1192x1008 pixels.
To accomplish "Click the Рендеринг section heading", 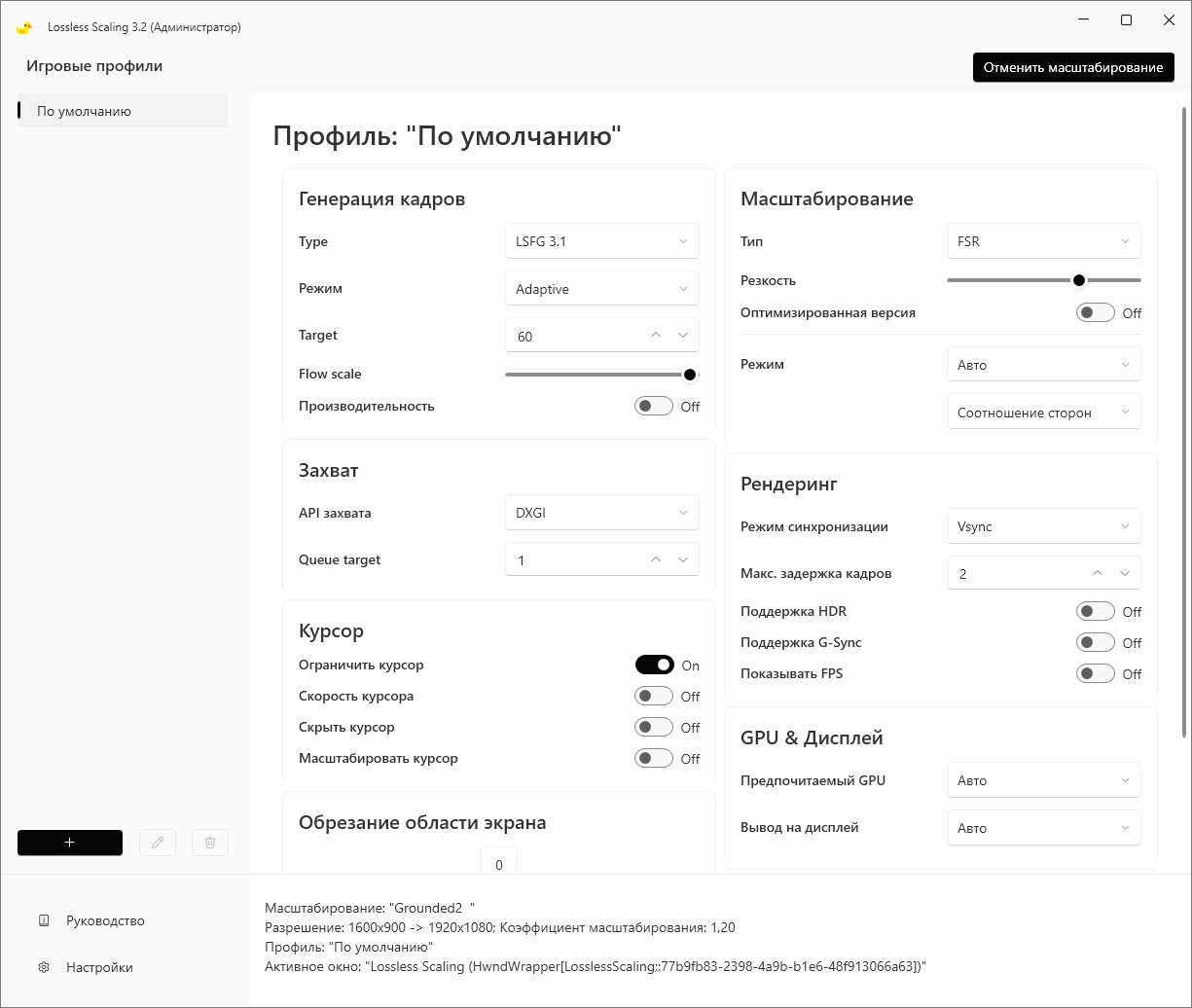I will 789,484.
